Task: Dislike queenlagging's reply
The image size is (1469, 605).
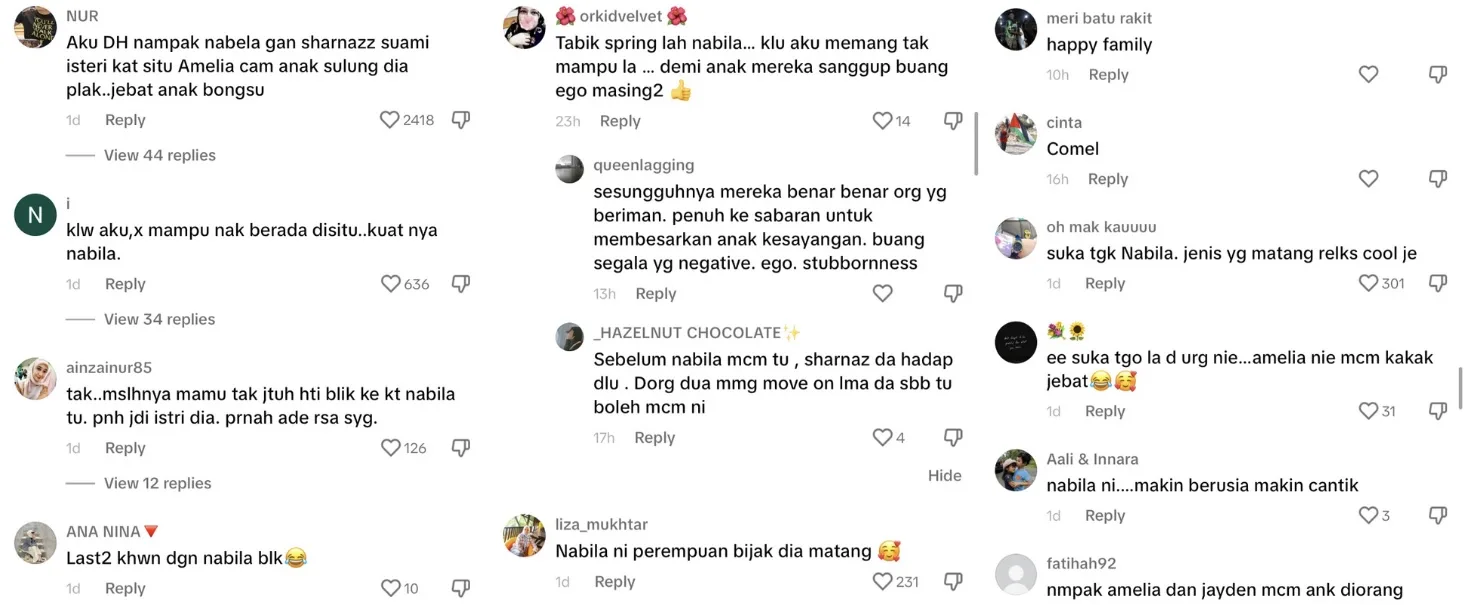Action: (953, 294)
